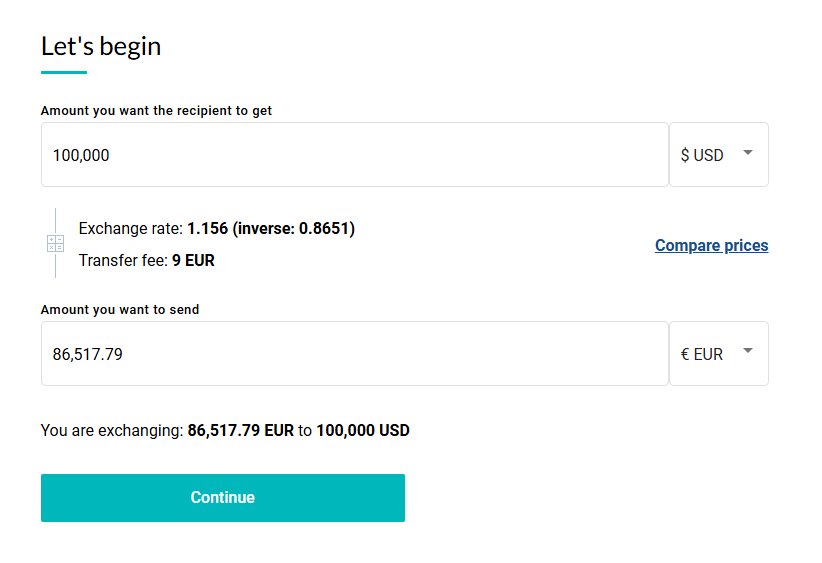This screenshot has height=563, width=822.
Task: Open the '$ USD' recipient currency selector
Action: pos(703,155)
